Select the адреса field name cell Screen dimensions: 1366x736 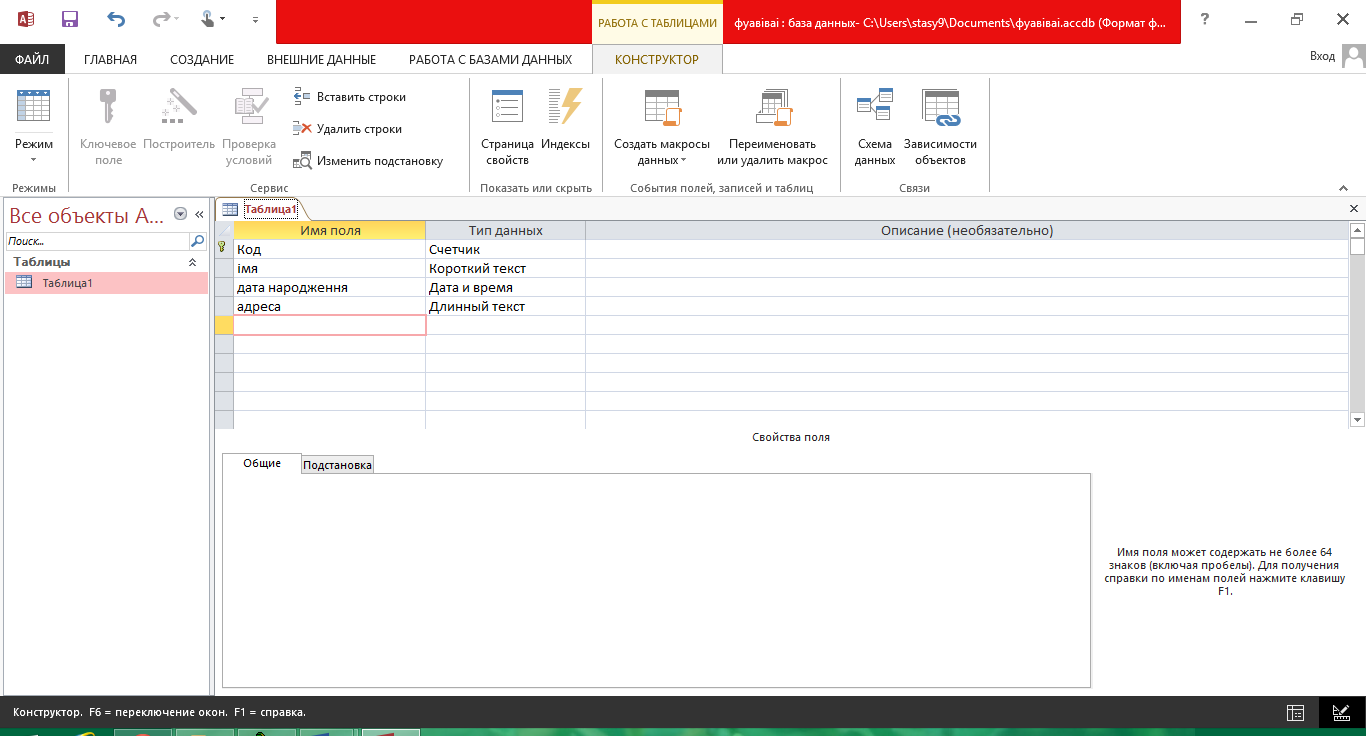pos(330,307)
